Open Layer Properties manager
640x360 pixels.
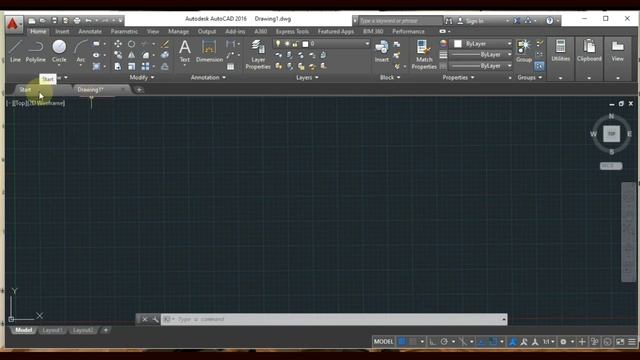[258, 55]
